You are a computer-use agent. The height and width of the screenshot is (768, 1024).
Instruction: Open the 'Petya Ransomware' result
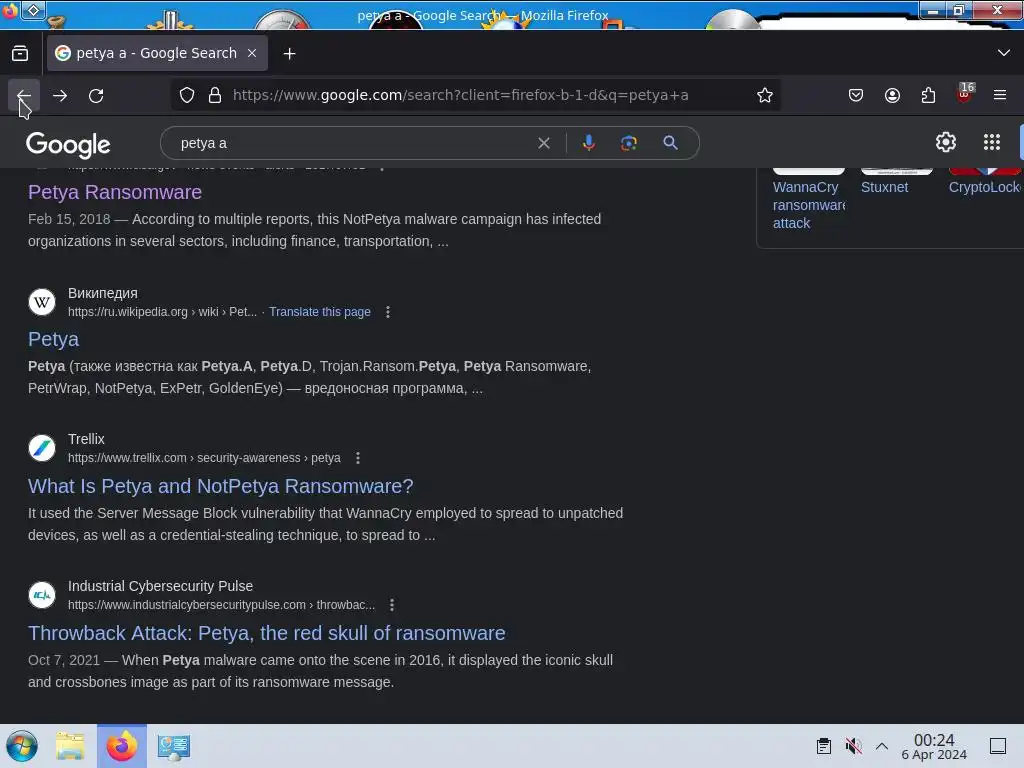[x=115, y=192]
